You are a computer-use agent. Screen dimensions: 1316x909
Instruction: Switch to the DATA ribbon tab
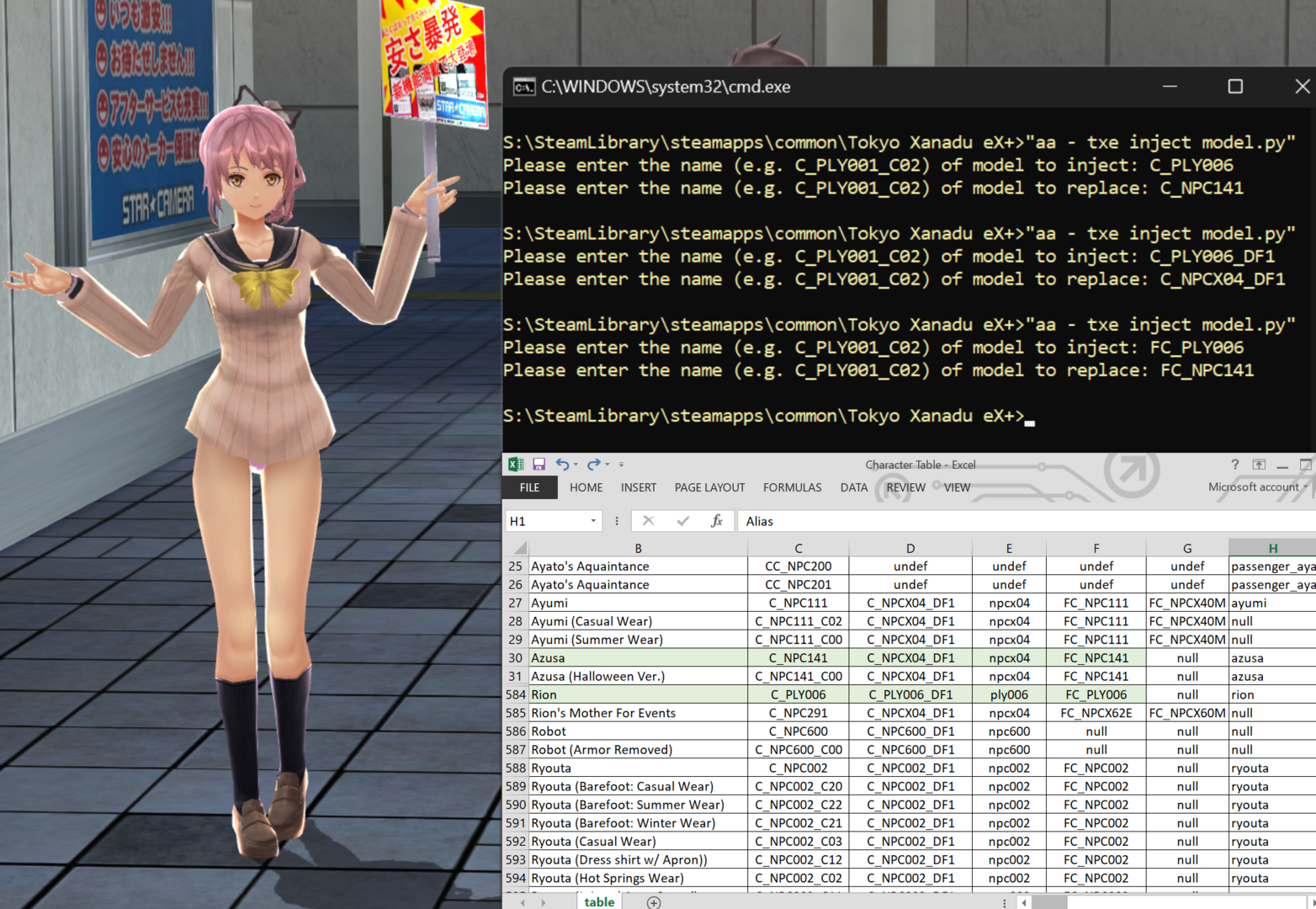854,487
